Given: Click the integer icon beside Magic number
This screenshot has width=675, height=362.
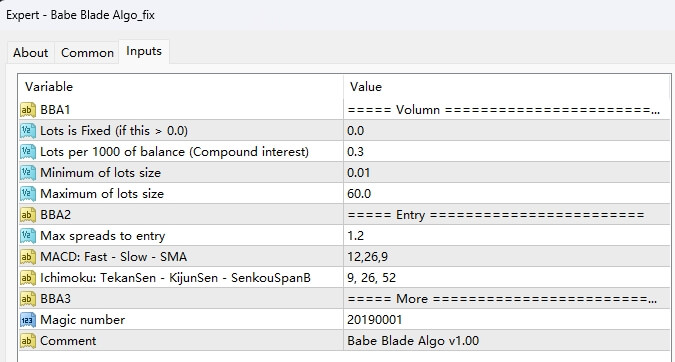Looking at the screenshot, I should pyautogui.click(x=28, y=320).
